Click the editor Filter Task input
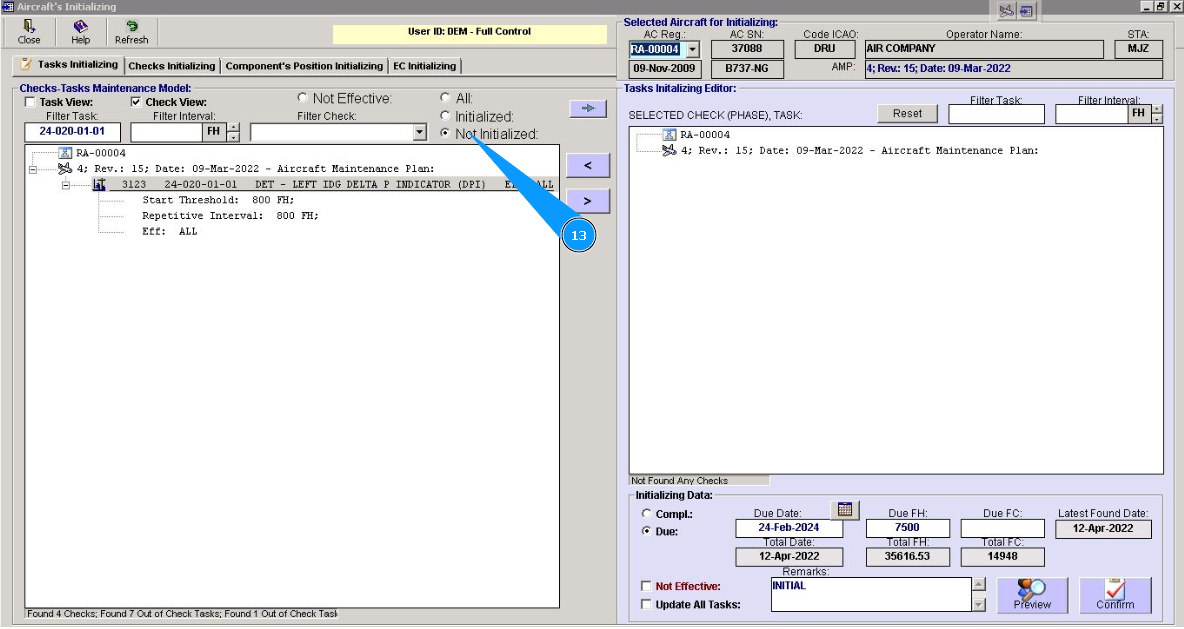This screenshot has height=629, width=1184. [996, 114]
